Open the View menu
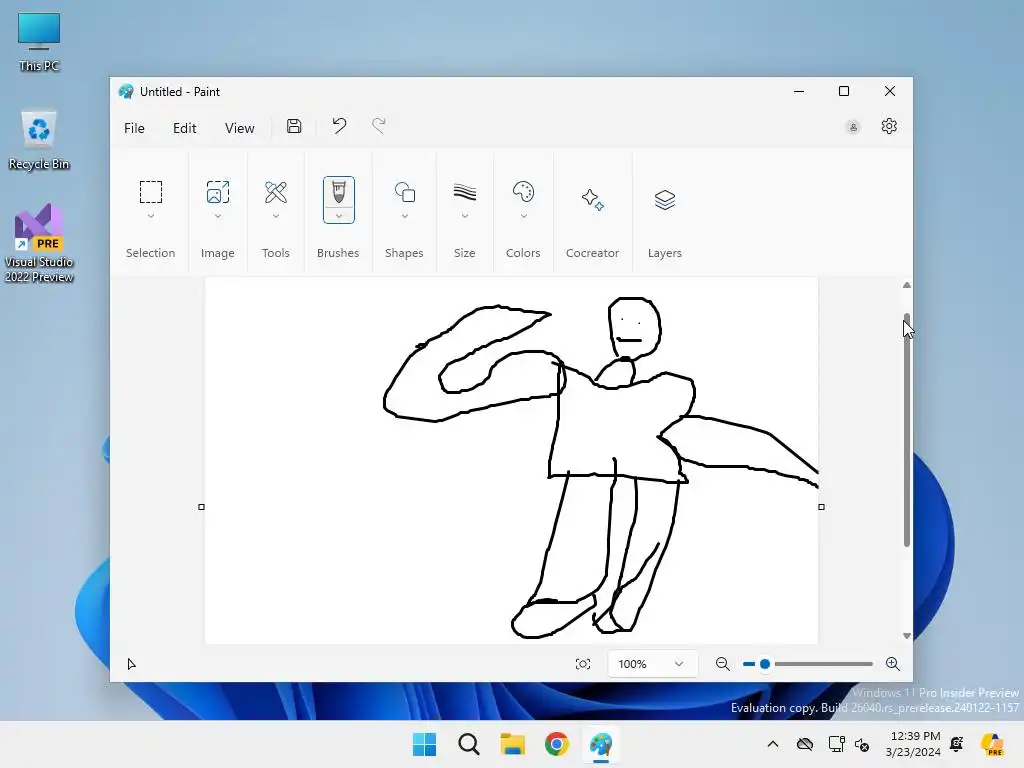The image size is (1024, 768). pyautogui.click(x=240, y=128)
